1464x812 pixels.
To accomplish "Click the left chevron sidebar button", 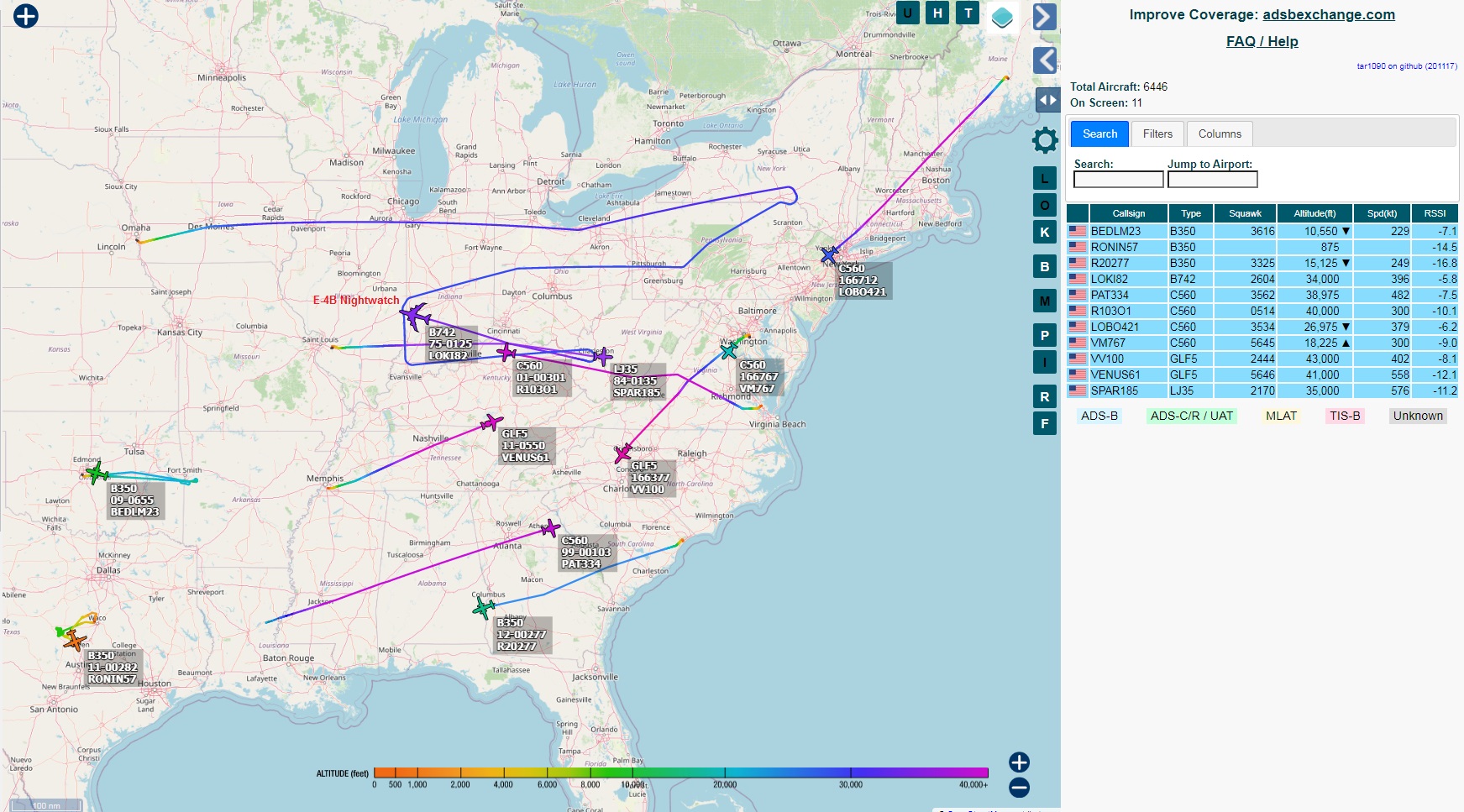I will [x=1044, y=60].
